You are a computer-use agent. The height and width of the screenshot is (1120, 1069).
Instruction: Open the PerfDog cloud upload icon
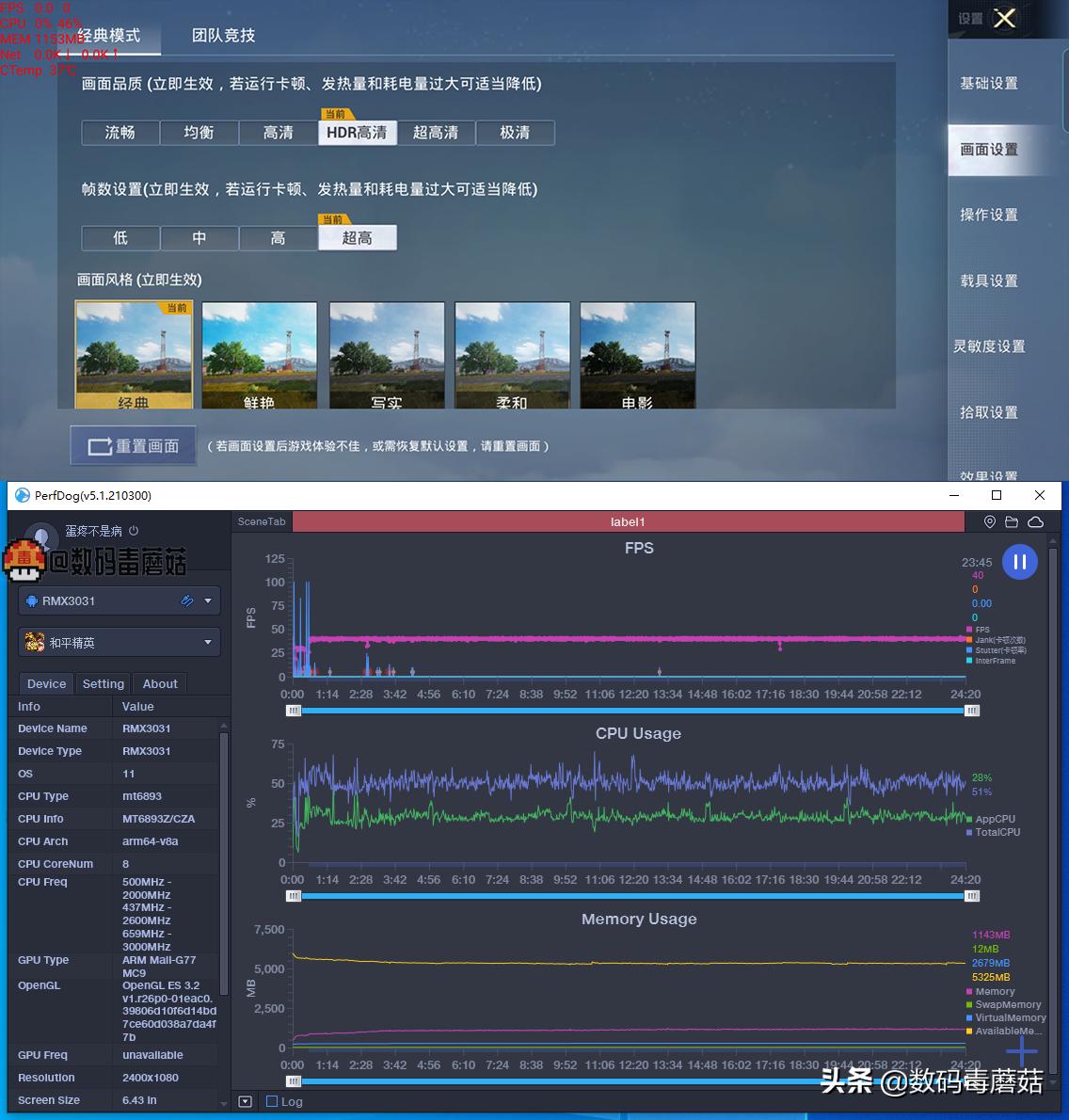(1036, 521)
